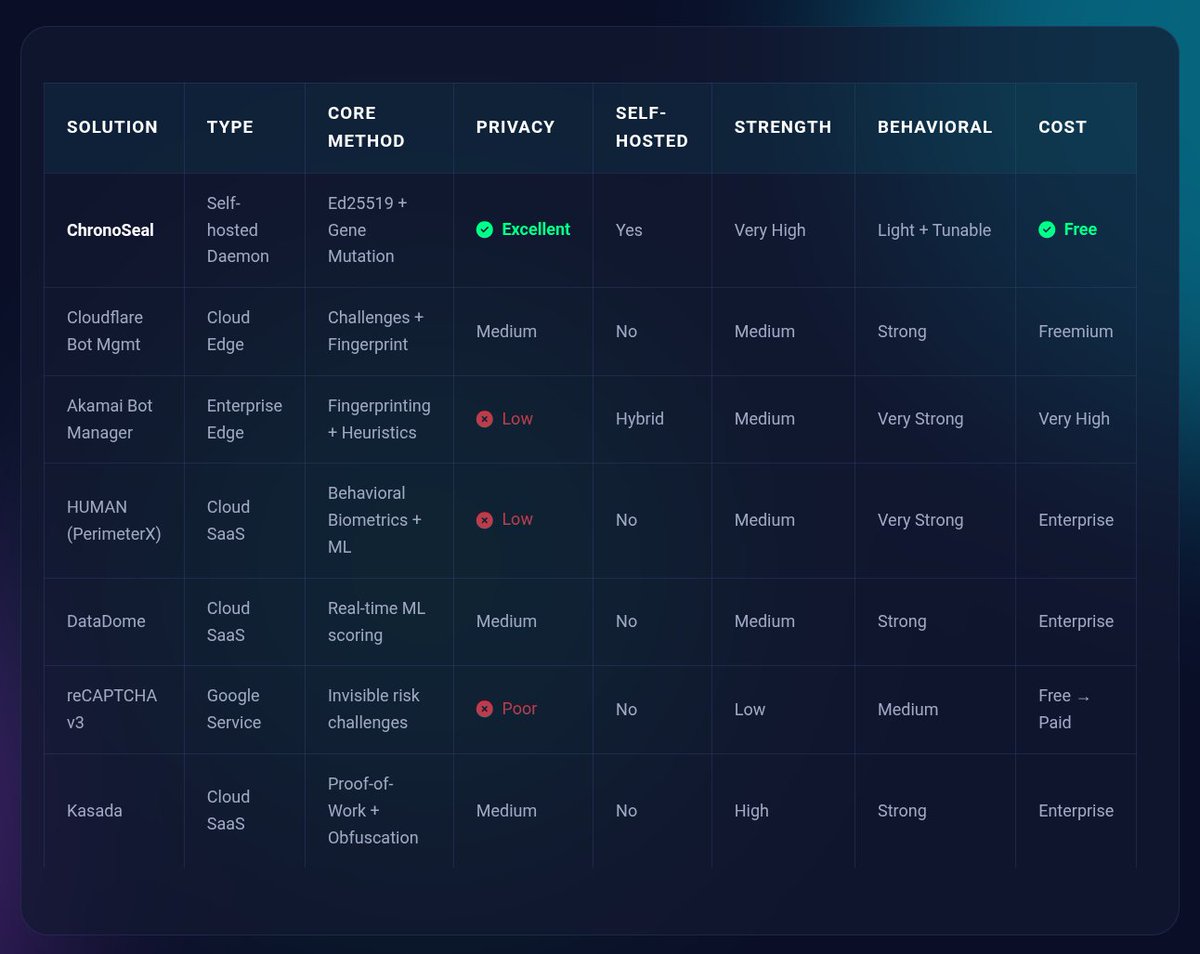
Task: Select the ChronoSeal solution name
Action: [110, 230]
